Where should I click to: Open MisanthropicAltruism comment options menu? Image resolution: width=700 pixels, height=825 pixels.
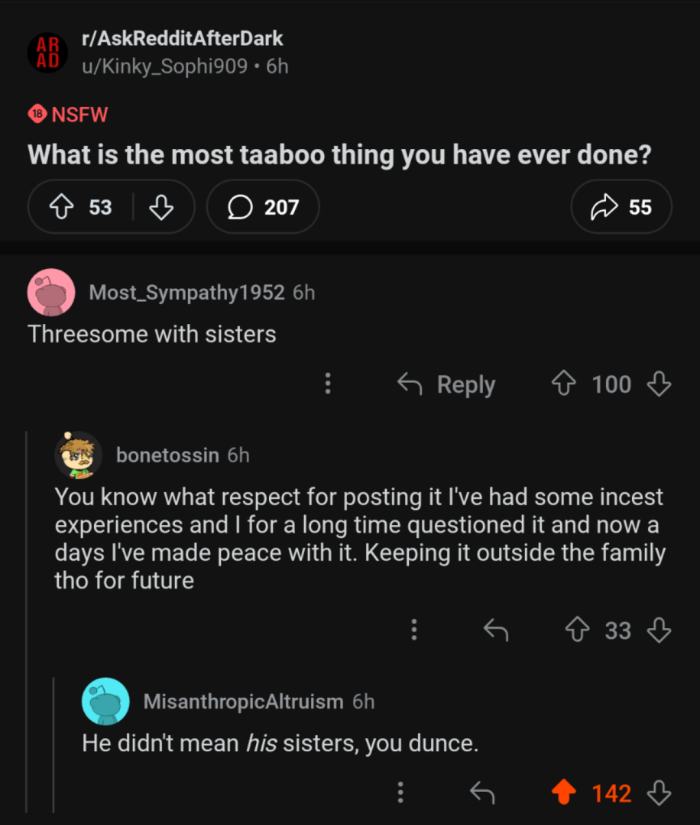400,793
